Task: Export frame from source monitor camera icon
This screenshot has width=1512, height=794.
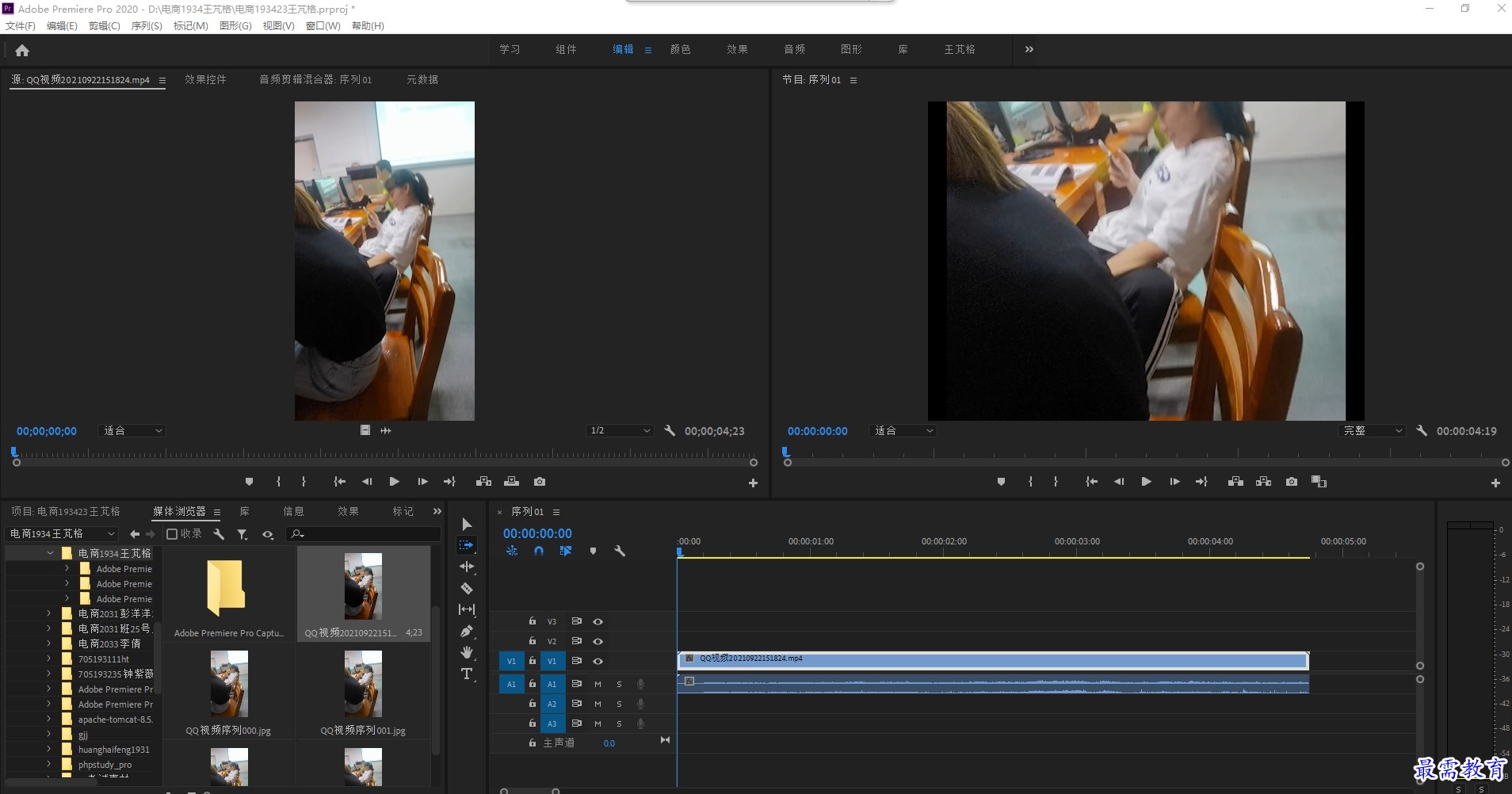Action: tap(540, 482)
